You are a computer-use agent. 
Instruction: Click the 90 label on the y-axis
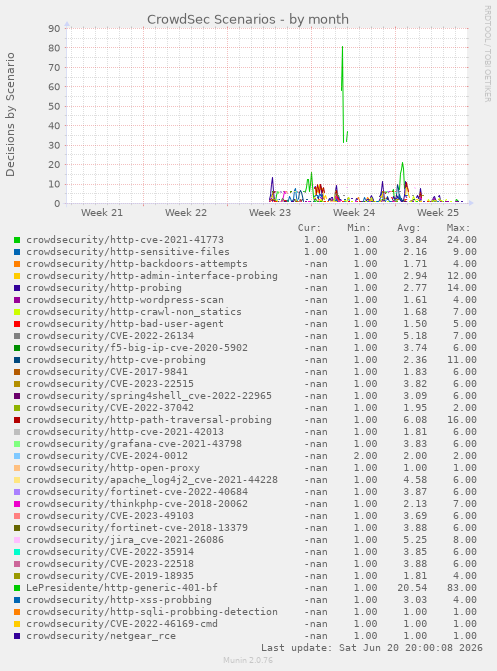[x=54, y=29]
